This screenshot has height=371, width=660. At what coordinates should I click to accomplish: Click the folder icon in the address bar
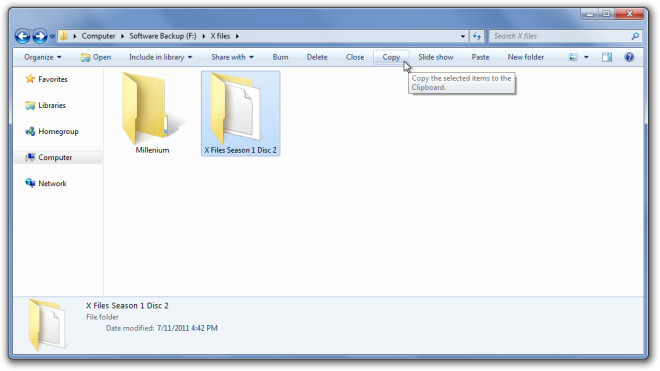[x=64, y=36]
